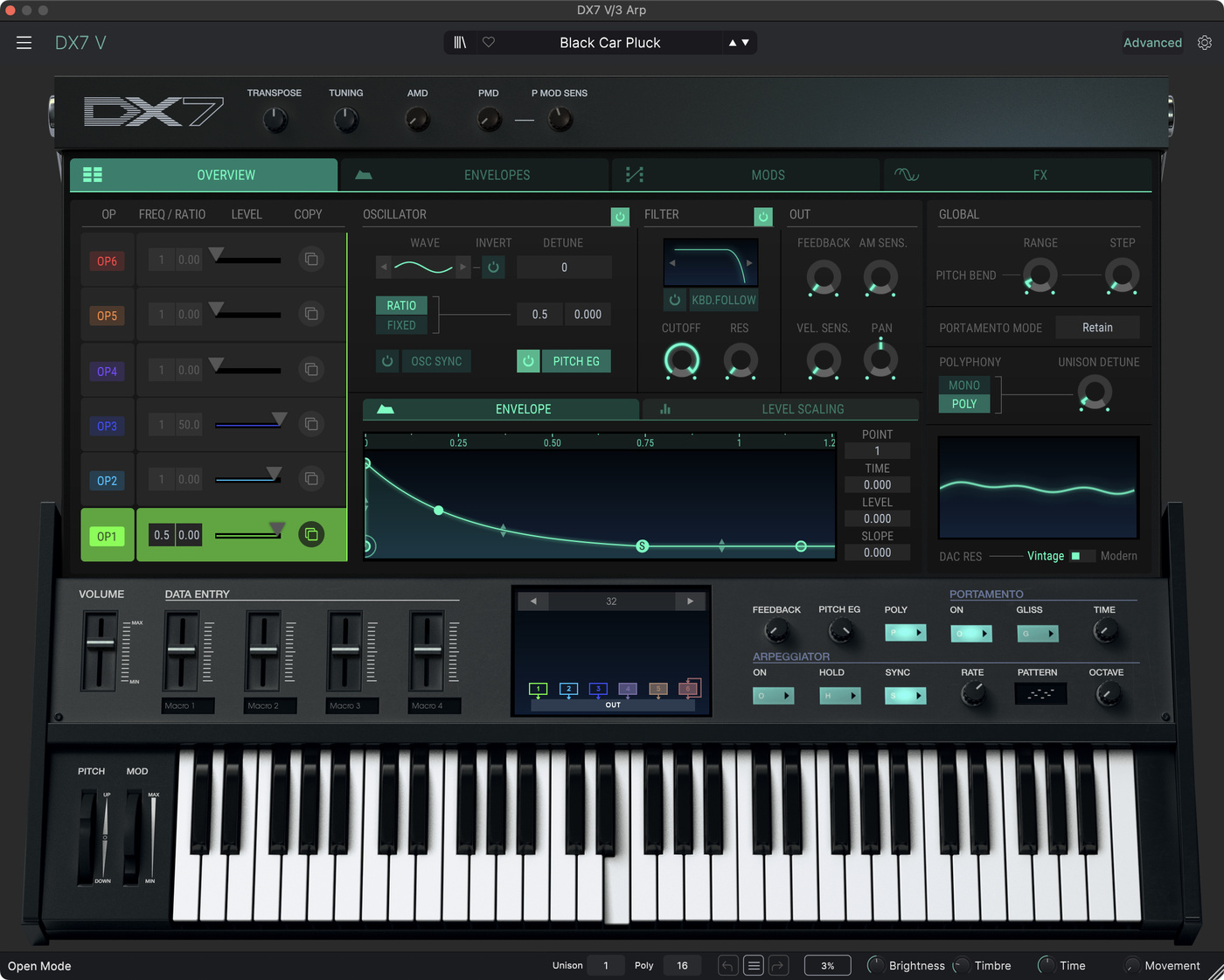This screenshot has height=980, width=1224.
Task: Click the OP3 level slider
Action: (248, 424)
